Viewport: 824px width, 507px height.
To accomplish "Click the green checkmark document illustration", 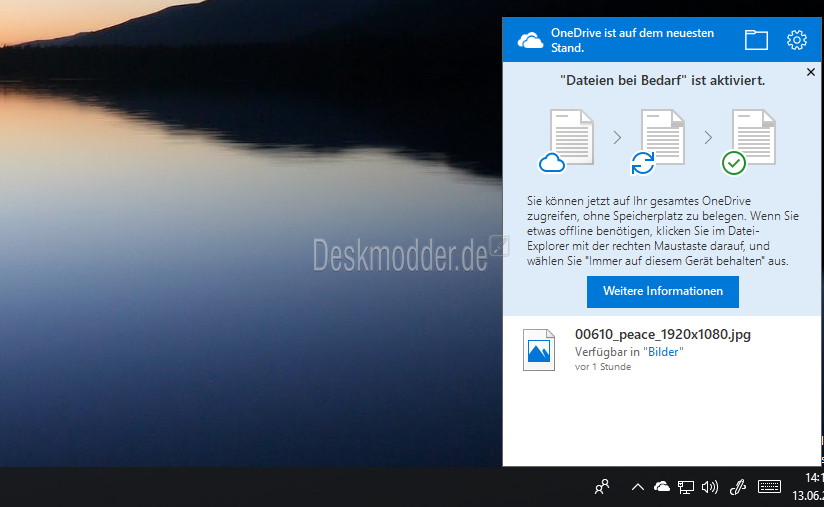I will [x=749, y=141].
